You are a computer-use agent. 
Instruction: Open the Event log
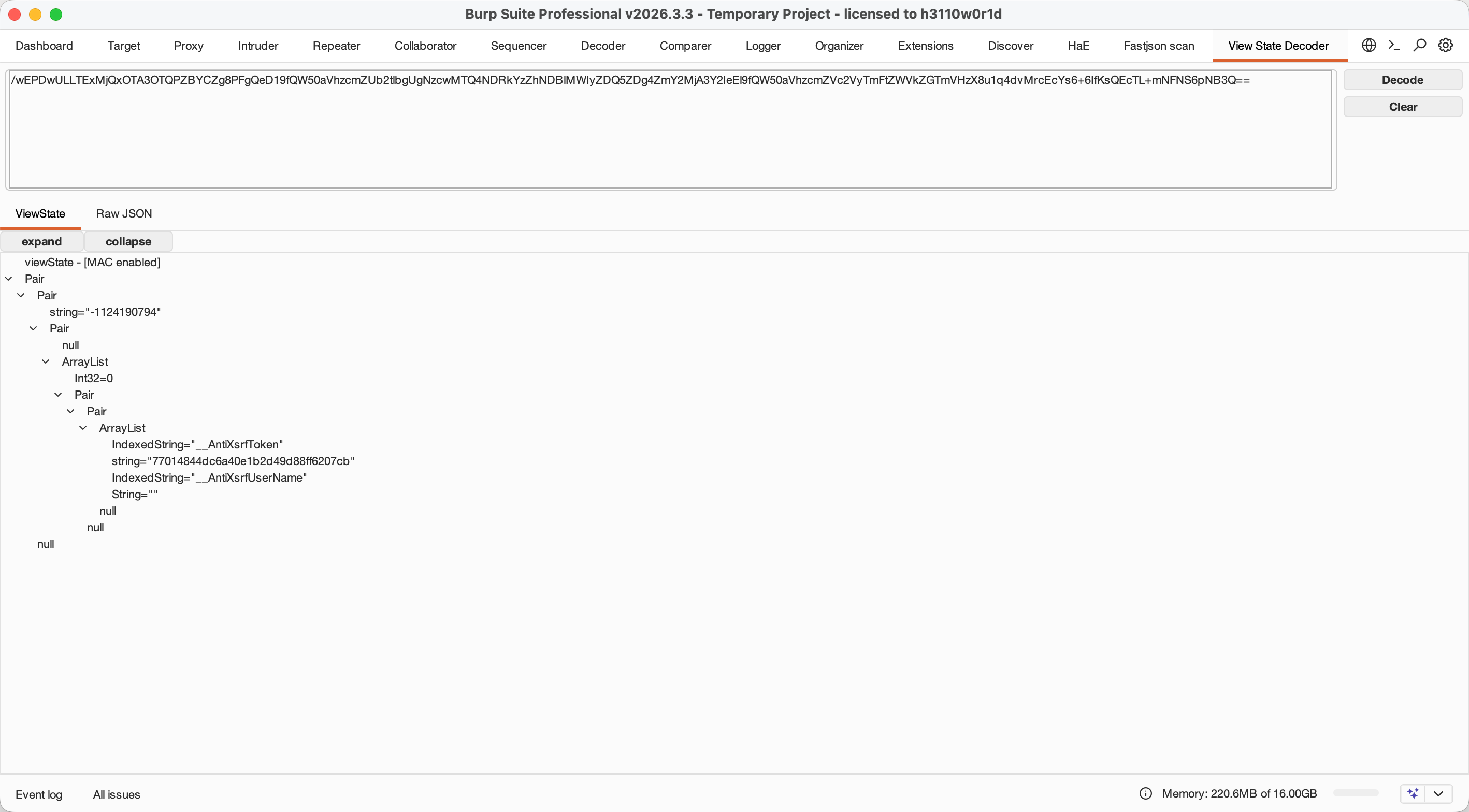[x=39, y=794]
